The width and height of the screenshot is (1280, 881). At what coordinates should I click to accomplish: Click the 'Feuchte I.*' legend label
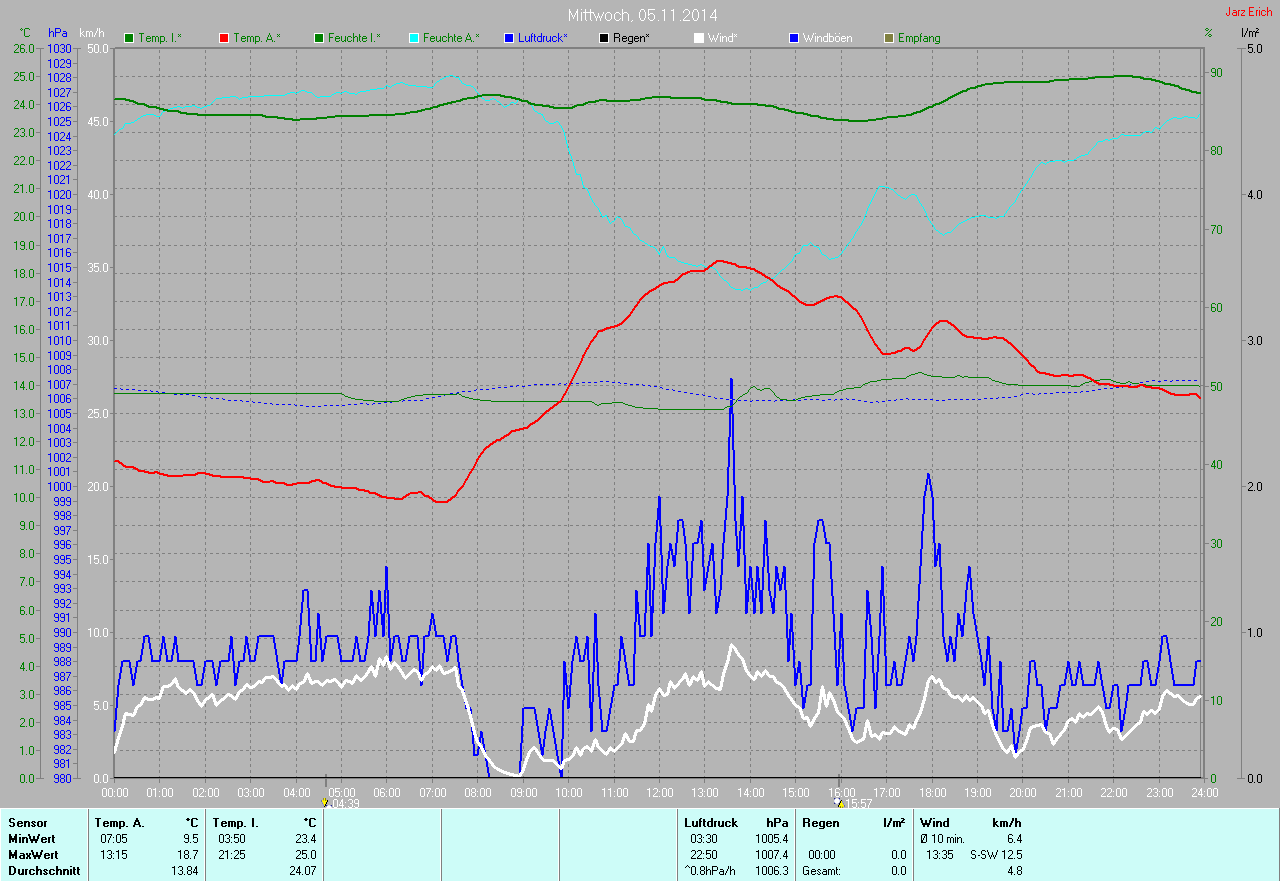[354, 38]
